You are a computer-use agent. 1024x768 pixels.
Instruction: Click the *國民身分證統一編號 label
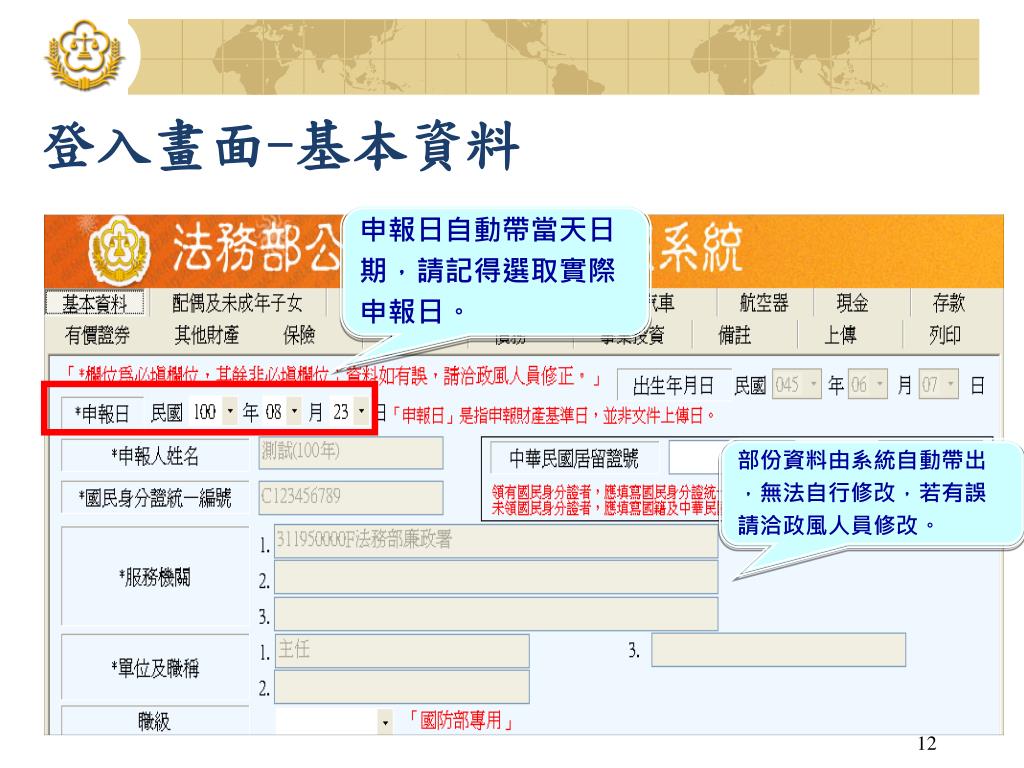tap(155, 498)
